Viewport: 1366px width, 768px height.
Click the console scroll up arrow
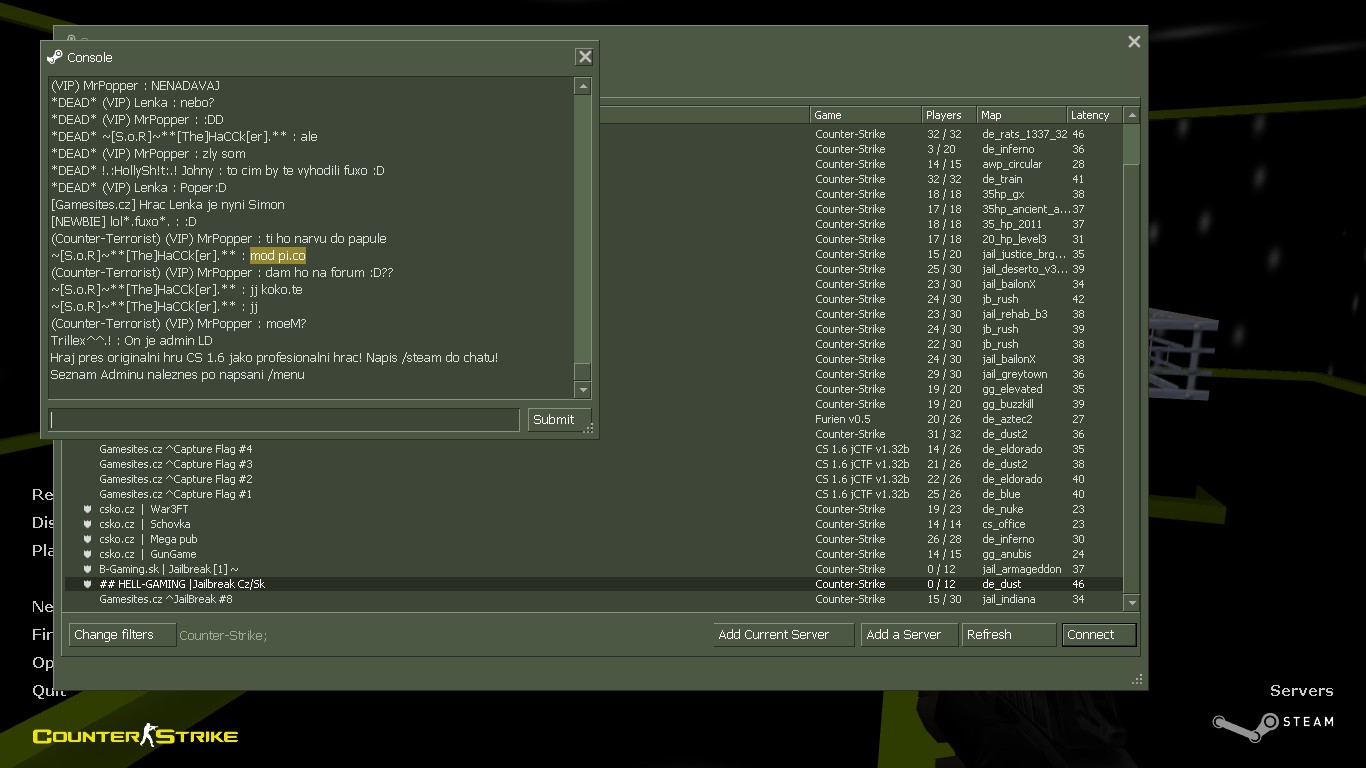tap(583, 86)
